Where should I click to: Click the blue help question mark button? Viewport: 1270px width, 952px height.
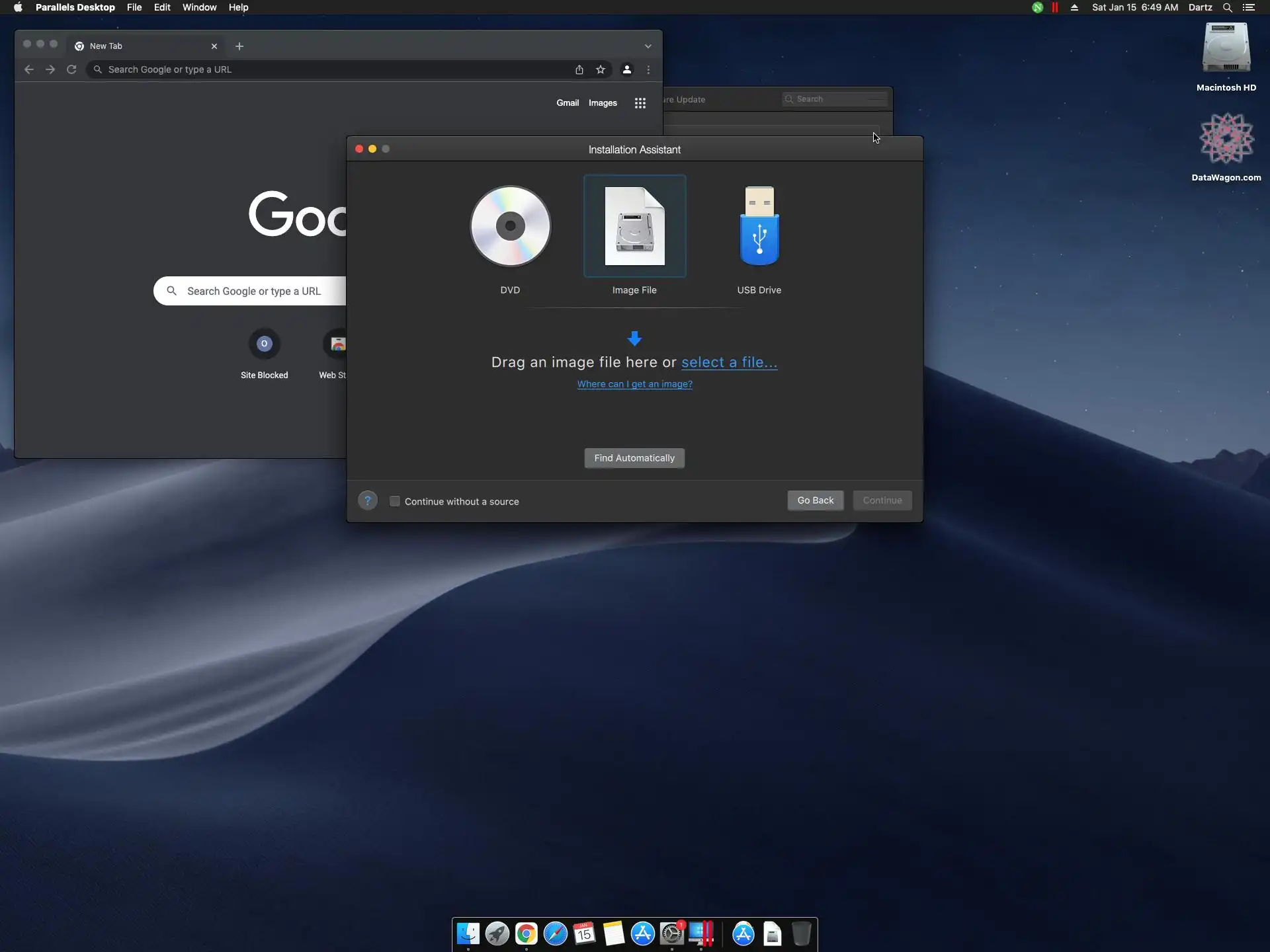[368, 500]
